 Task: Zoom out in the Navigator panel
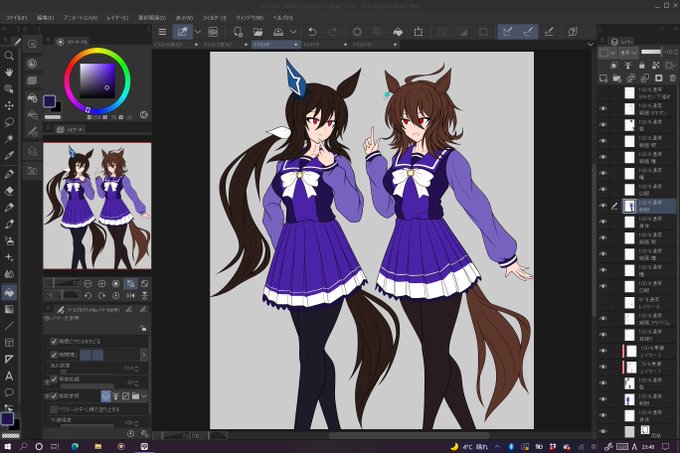point(88,284)
